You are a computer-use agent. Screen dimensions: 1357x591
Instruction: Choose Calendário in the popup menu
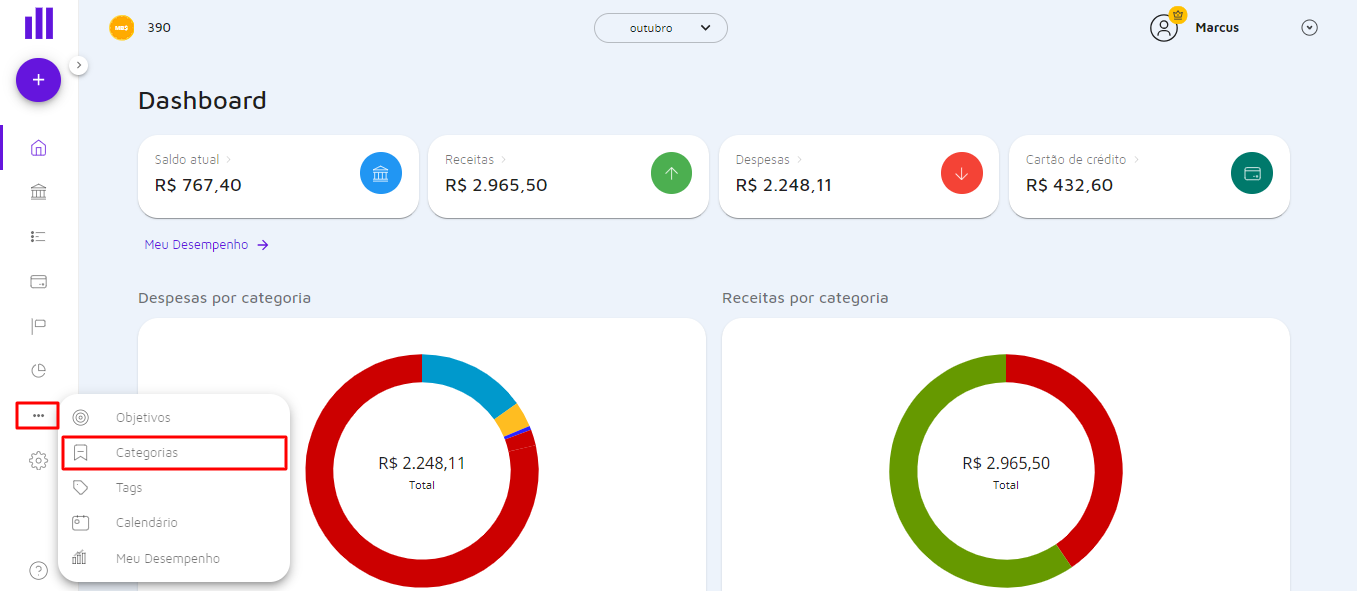tap(146, 523)
